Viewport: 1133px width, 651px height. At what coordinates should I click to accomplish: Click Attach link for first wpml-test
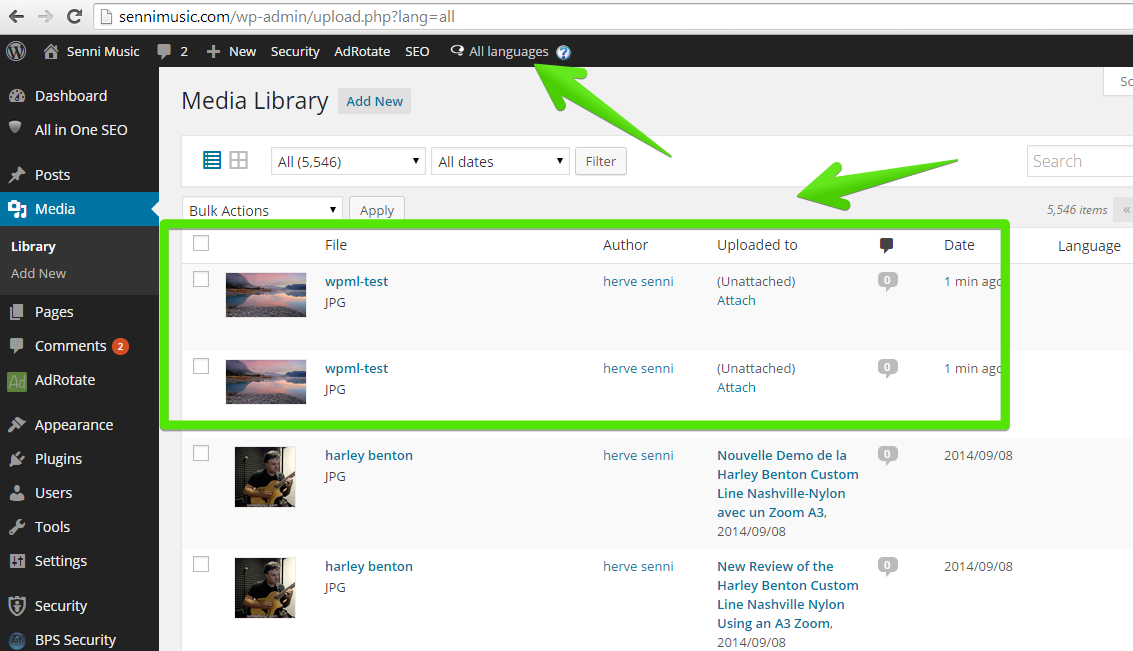coord(736,301)
